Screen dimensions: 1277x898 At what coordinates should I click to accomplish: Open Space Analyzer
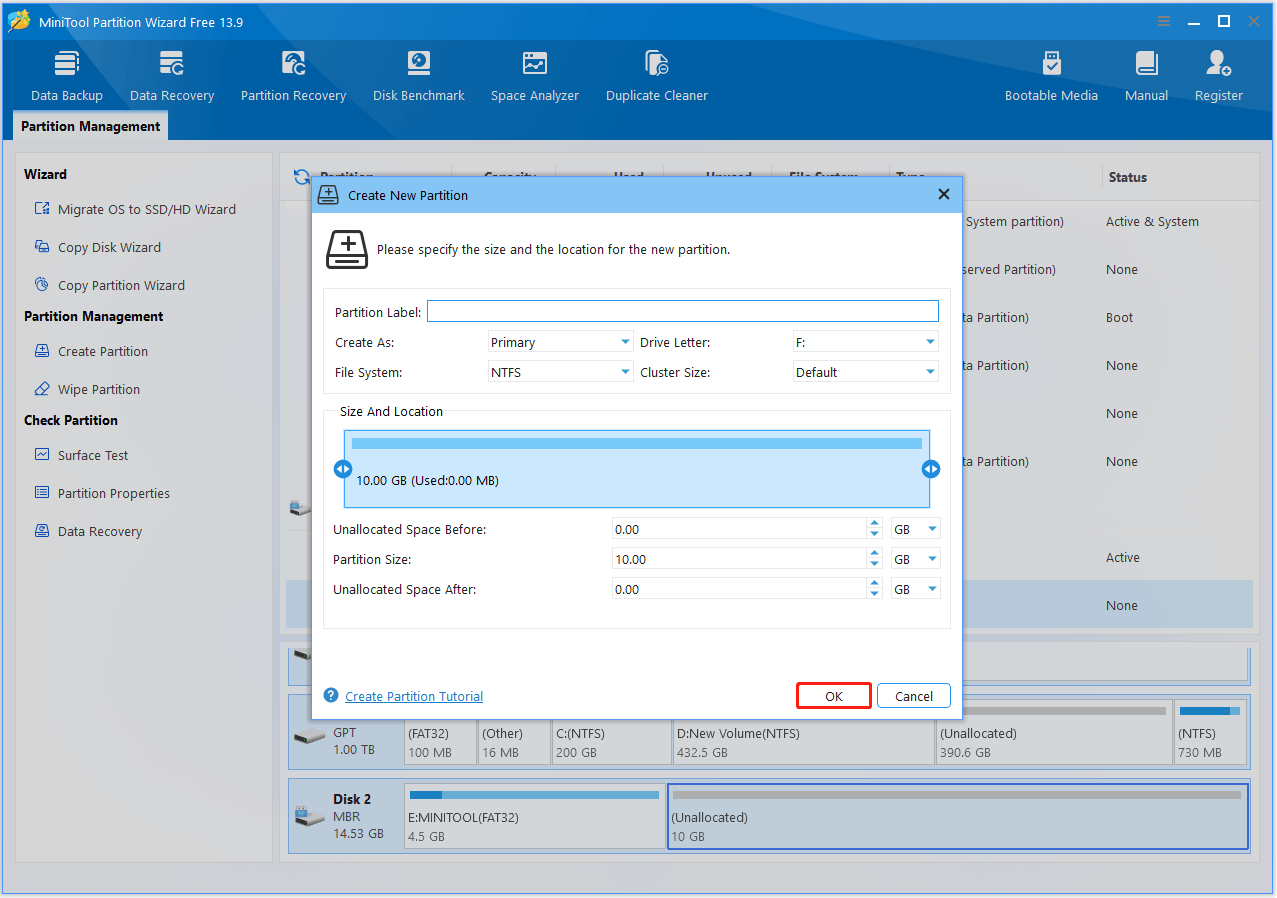tap(535, 76)
